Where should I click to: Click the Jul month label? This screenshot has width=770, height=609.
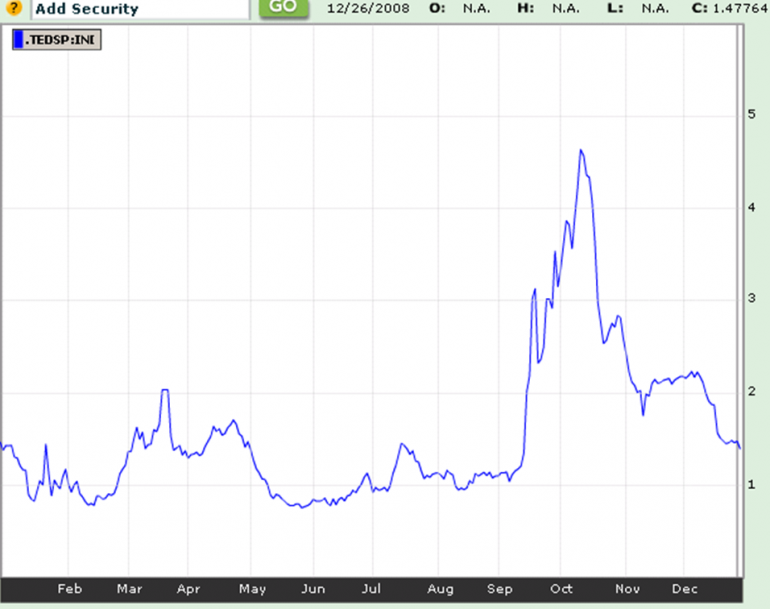coord(371,588)
